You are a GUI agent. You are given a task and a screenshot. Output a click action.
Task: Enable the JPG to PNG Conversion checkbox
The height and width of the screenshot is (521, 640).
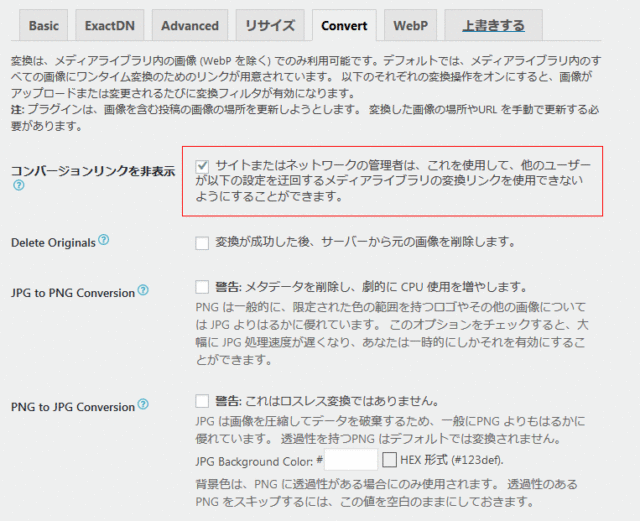[x=203, y=288]
